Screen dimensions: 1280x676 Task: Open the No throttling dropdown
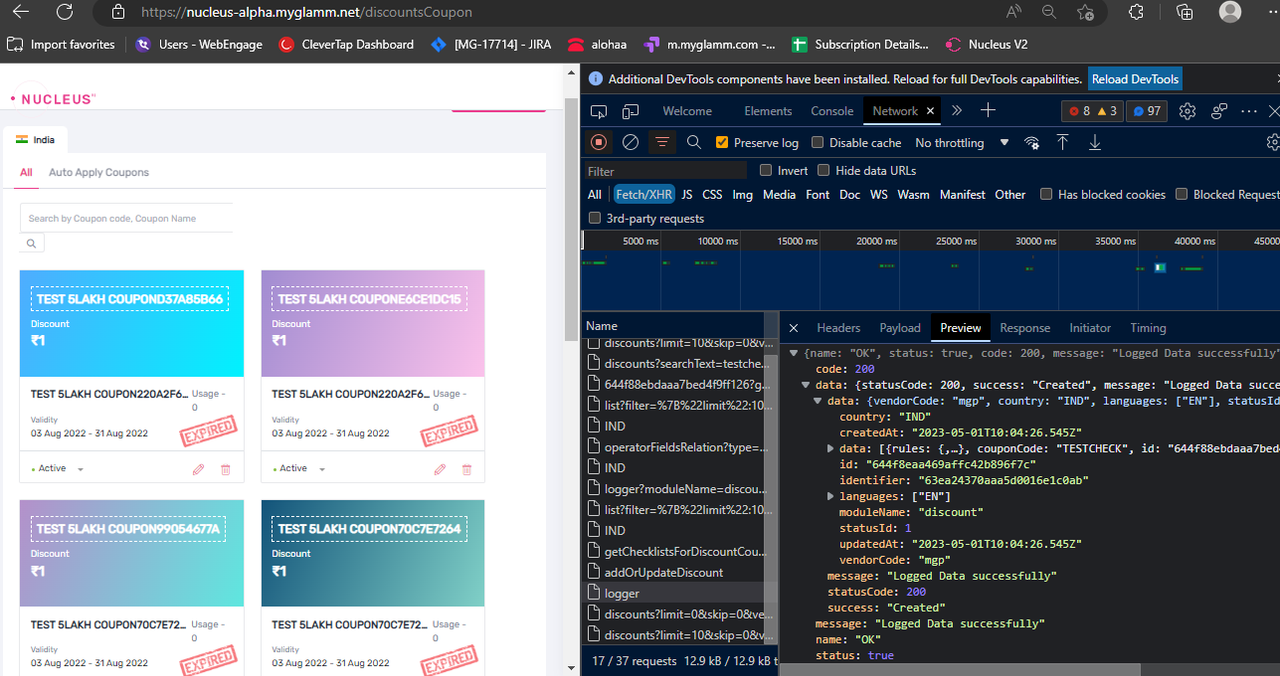coord(962,143)
